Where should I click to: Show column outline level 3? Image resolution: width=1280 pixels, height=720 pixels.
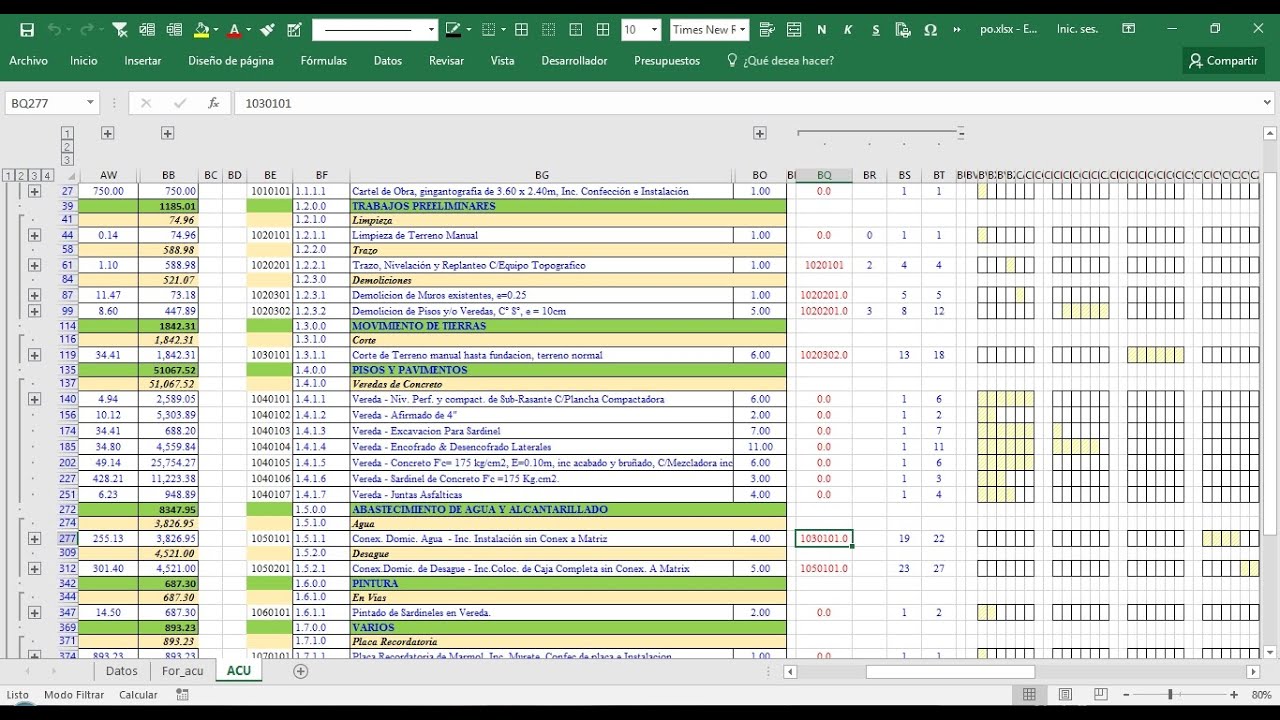click(68, 159)
